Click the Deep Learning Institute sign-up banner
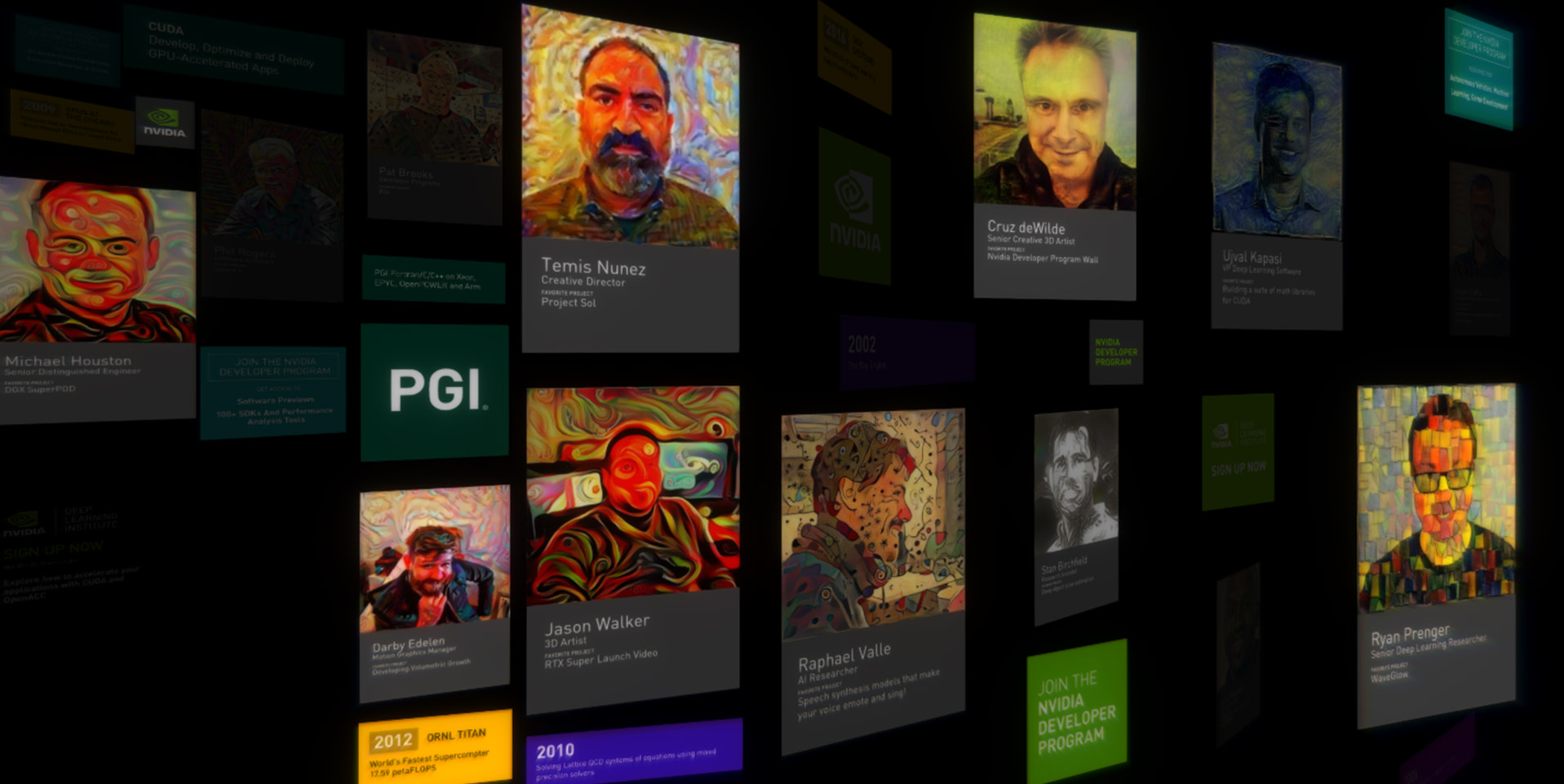This screenshot has width=1564, height=784. click(72, 555)
